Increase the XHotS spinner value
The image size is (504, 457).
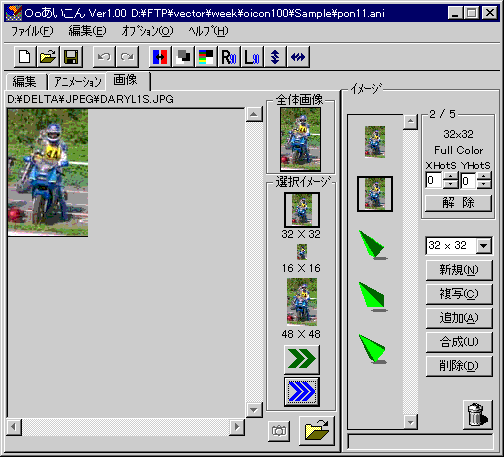(450, 176)
